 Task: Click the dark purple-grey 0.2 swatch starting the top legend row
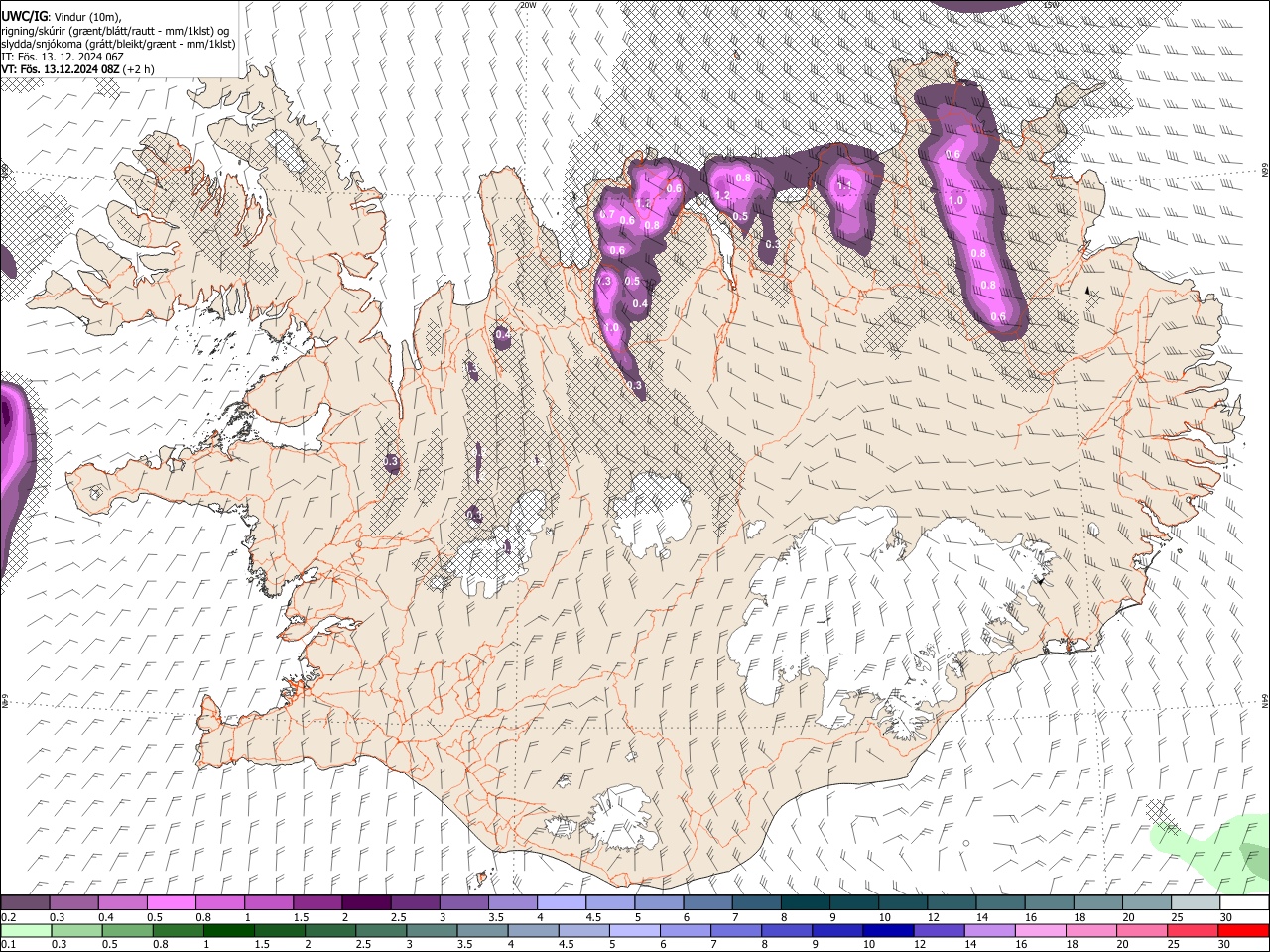pyautogui.click(x=25, y=903)
